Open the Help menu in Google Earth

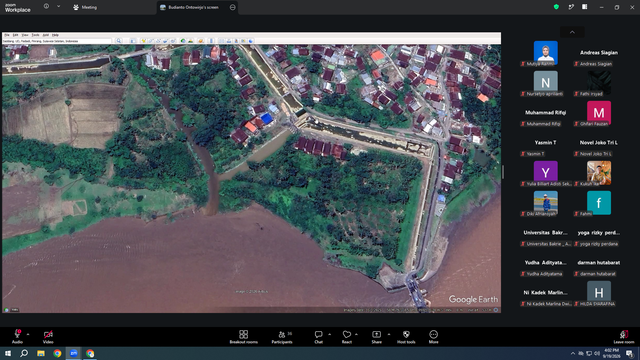point(55,35)
